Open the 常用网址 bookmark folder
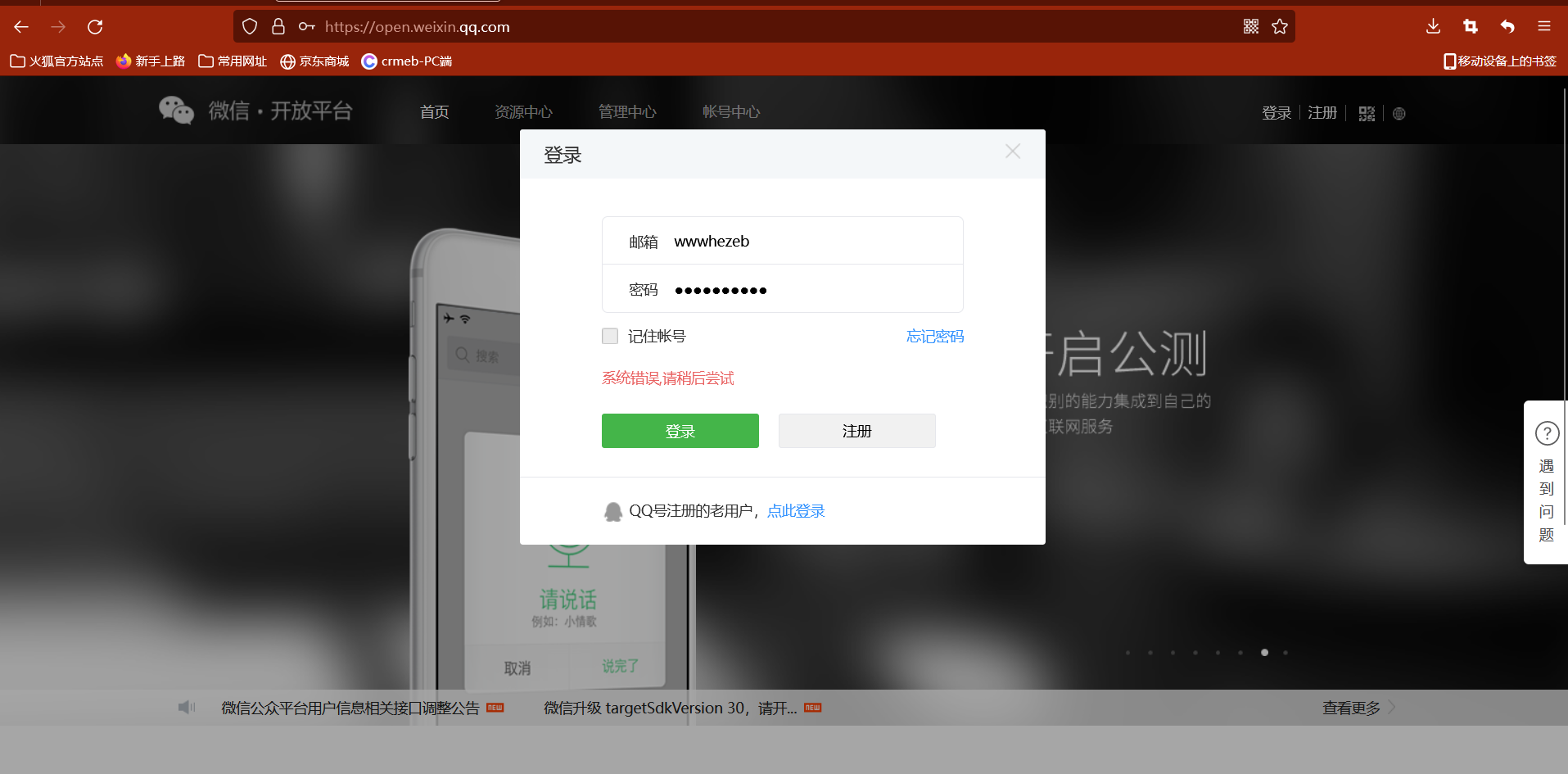This screenshot has height=774, width=1568. point(233,61)
